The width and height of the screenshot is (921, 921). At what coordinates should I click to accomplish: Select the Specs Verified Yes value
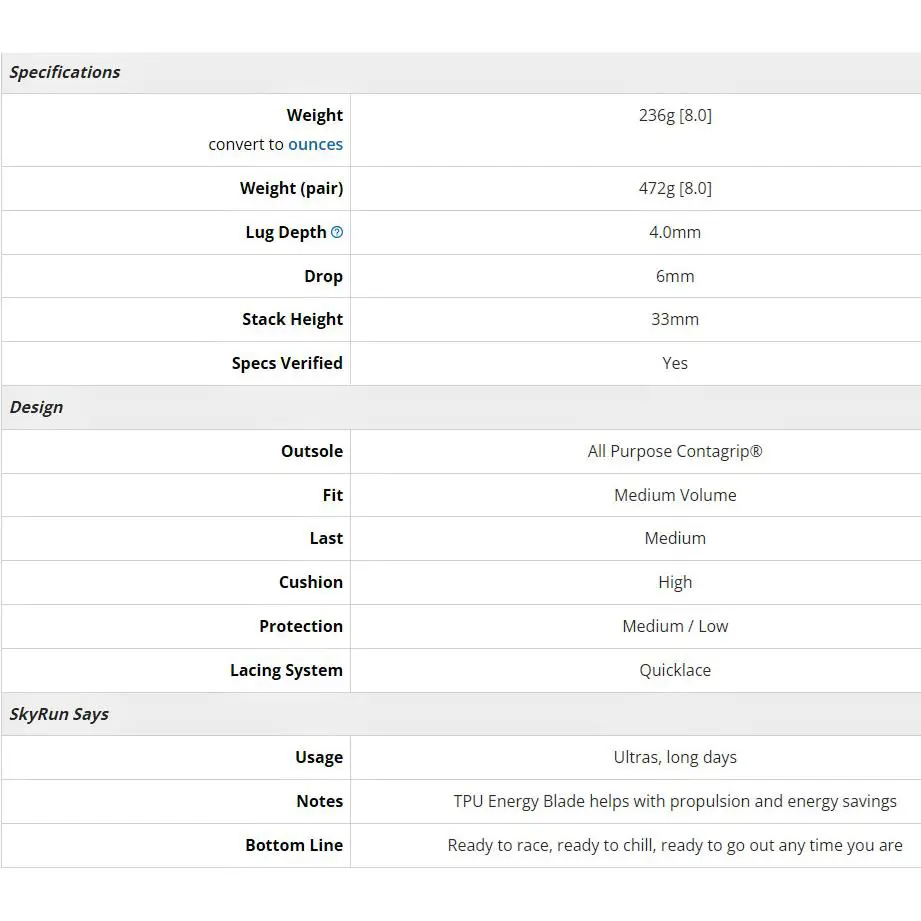click(x=675, y=364)
